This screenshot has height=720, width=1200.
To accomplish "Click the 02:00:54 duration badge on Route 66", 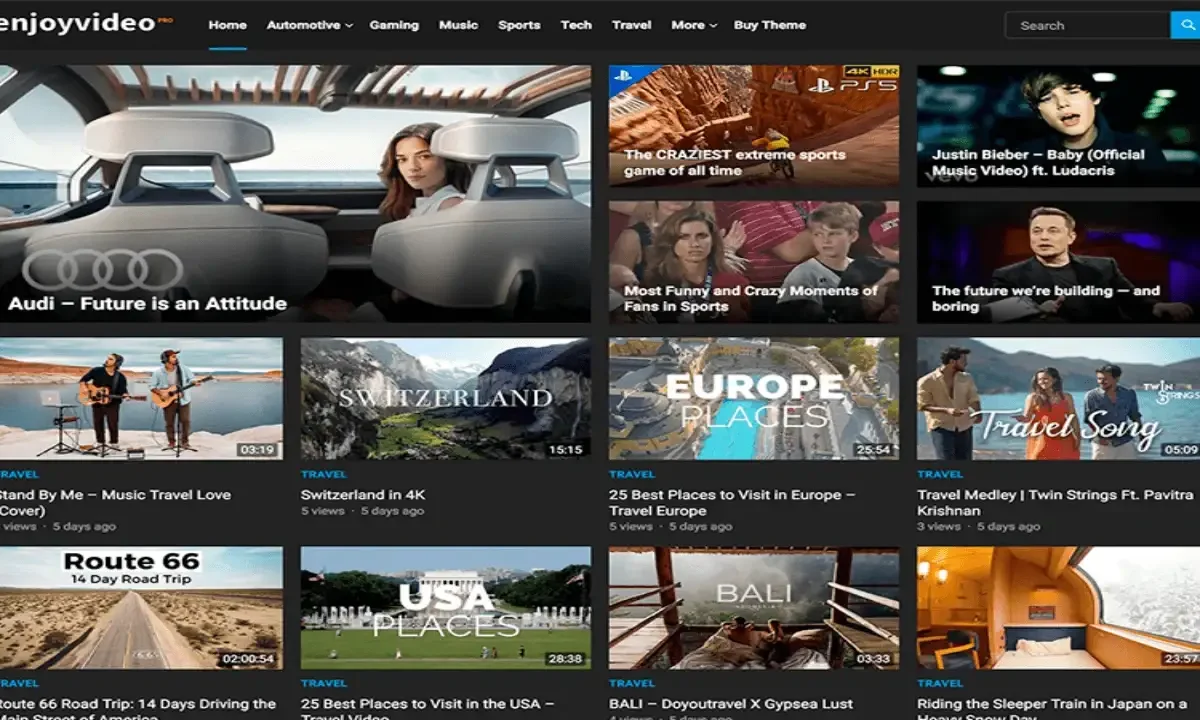I will click(248, 659).
